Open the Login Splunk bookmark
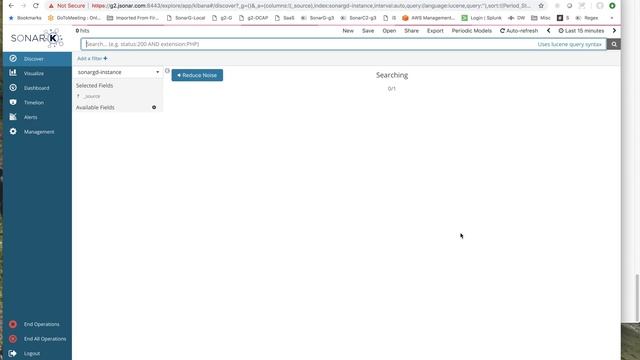Screen dimensions: 640x360 [481, 18]
